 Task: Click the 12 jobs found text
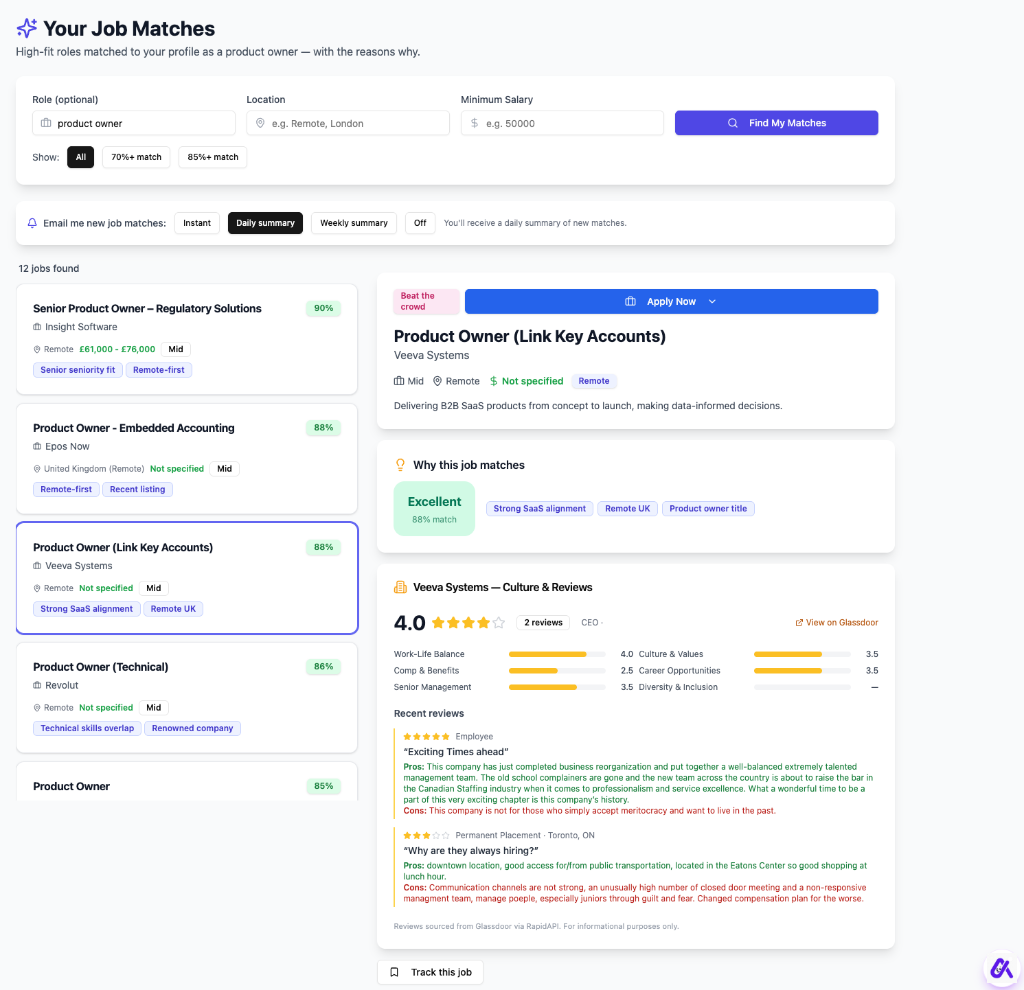(49, 268)
